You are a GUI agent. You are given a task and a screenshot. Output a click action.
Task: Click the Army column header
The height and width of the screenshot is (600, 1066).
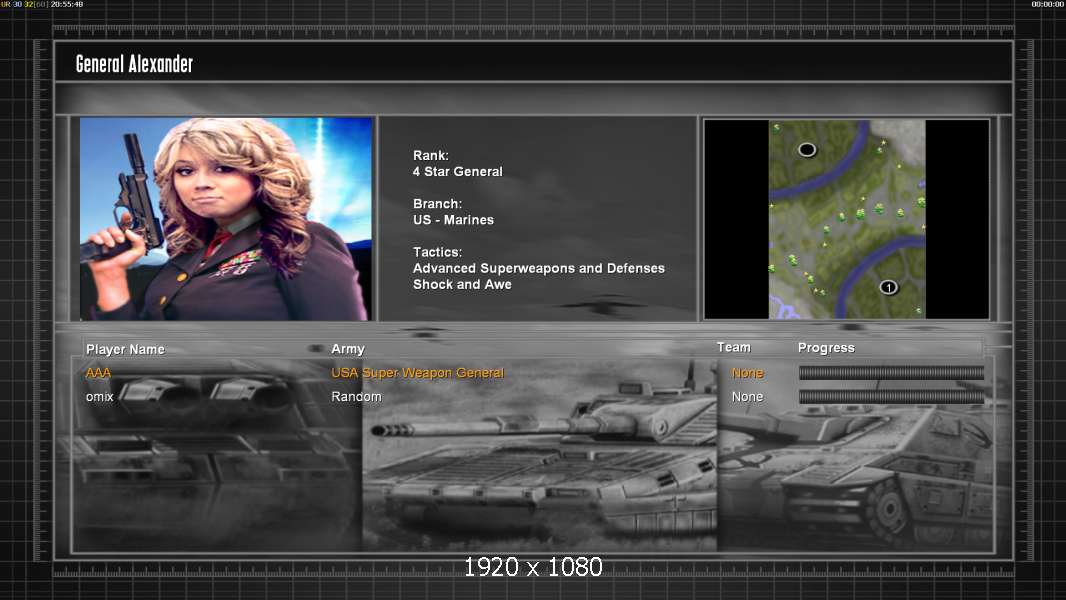pyautogui.click(x=348, y=349)
